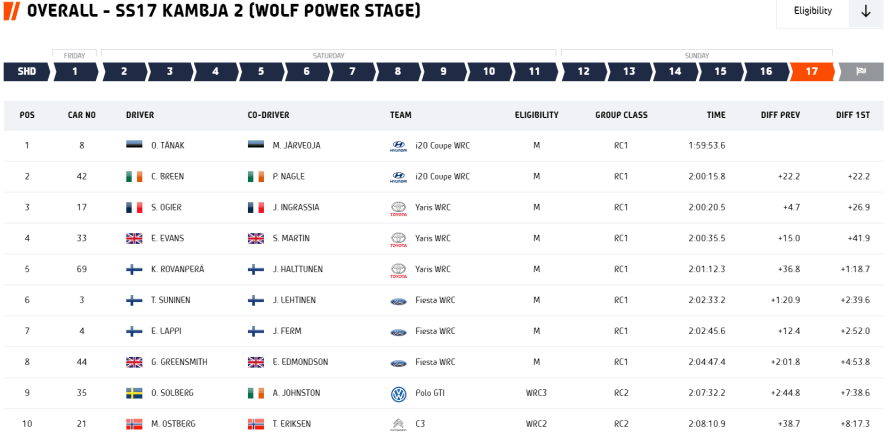Click Volkswagen logo in Solberg's row
Screen dimensions: 888x432
tap(398, 394)
